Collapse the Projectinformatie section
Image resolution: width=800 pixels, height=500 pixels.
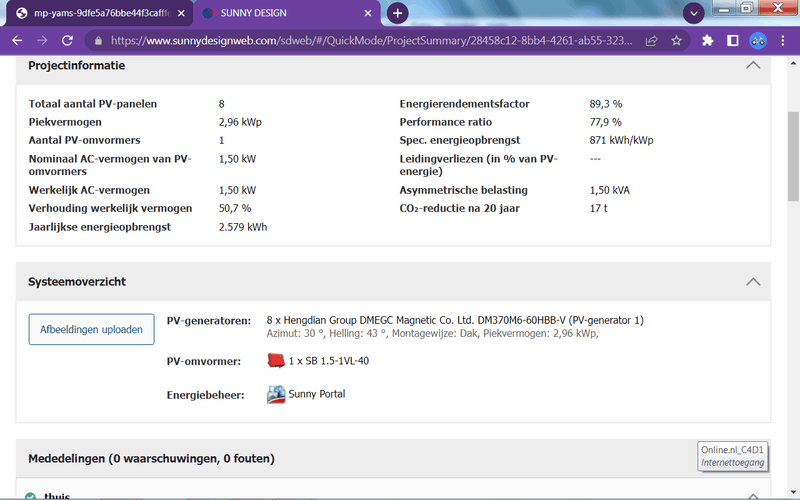click(x=753, y=65)
